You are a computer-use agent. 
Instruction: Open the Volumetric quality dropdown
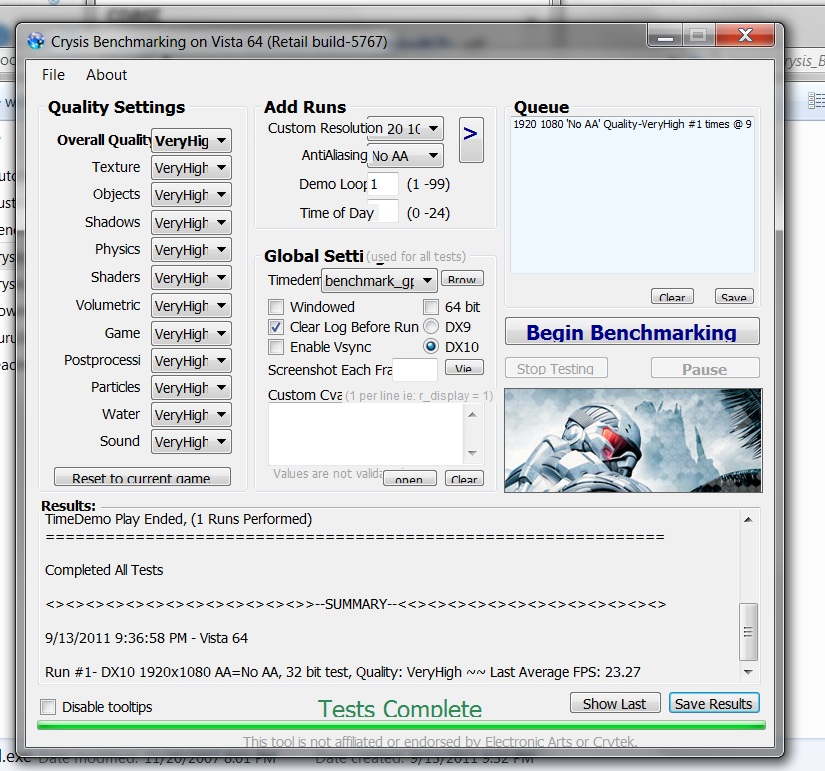(191, 306)
